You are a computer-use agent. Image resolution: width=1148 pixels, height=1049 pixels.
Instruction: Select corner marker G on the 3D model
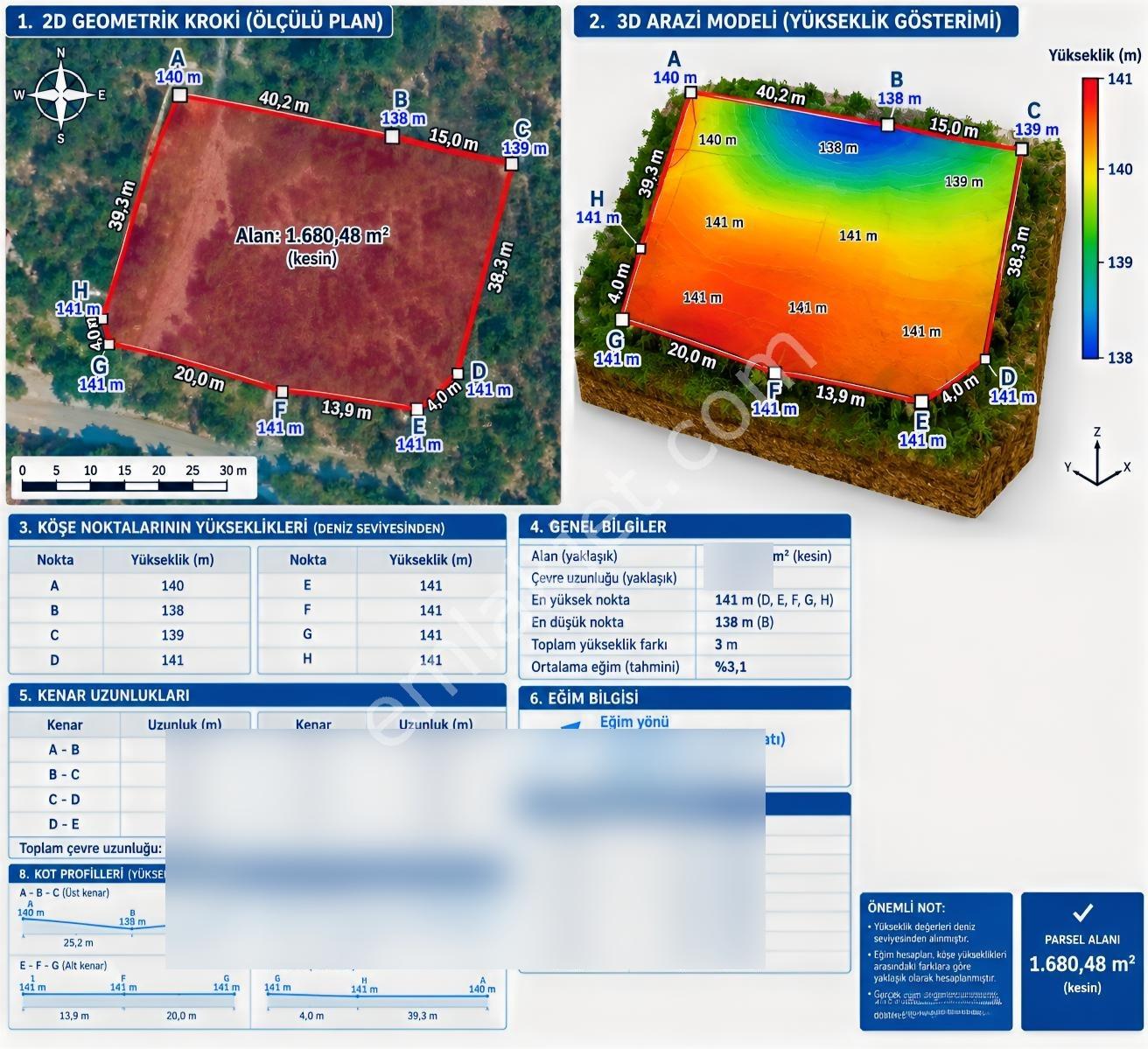pyautogui.click(x=622, y=320)
